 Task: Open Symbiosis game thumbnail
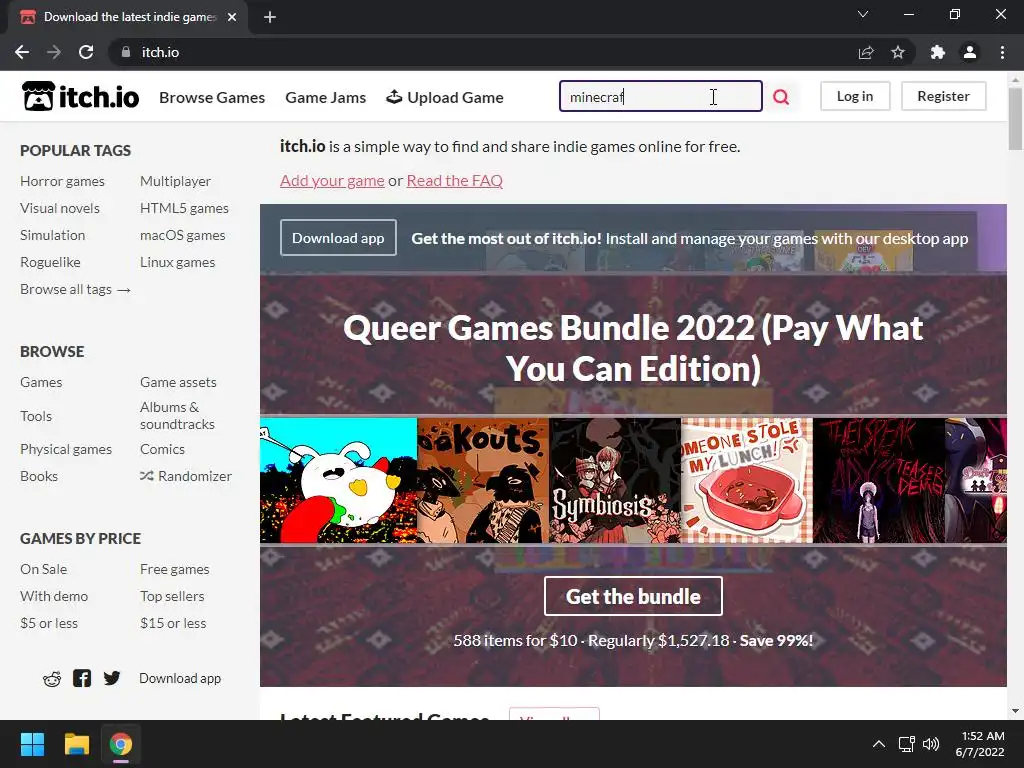click(x=615, y=481)
